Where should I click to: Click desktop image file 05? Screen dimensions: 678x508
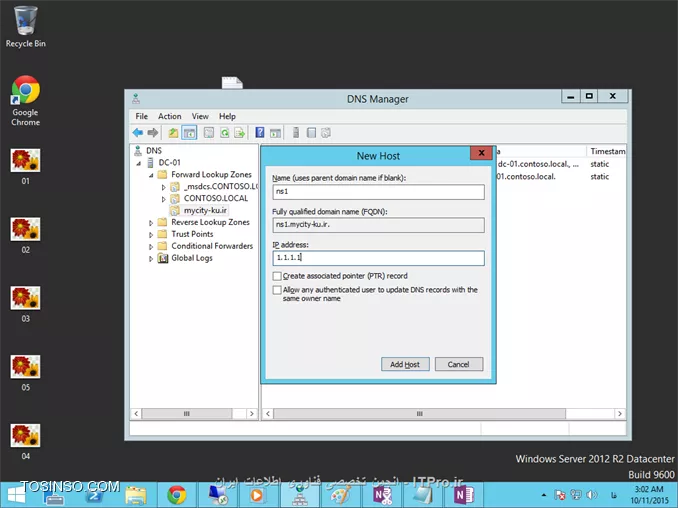coord(26,373)
